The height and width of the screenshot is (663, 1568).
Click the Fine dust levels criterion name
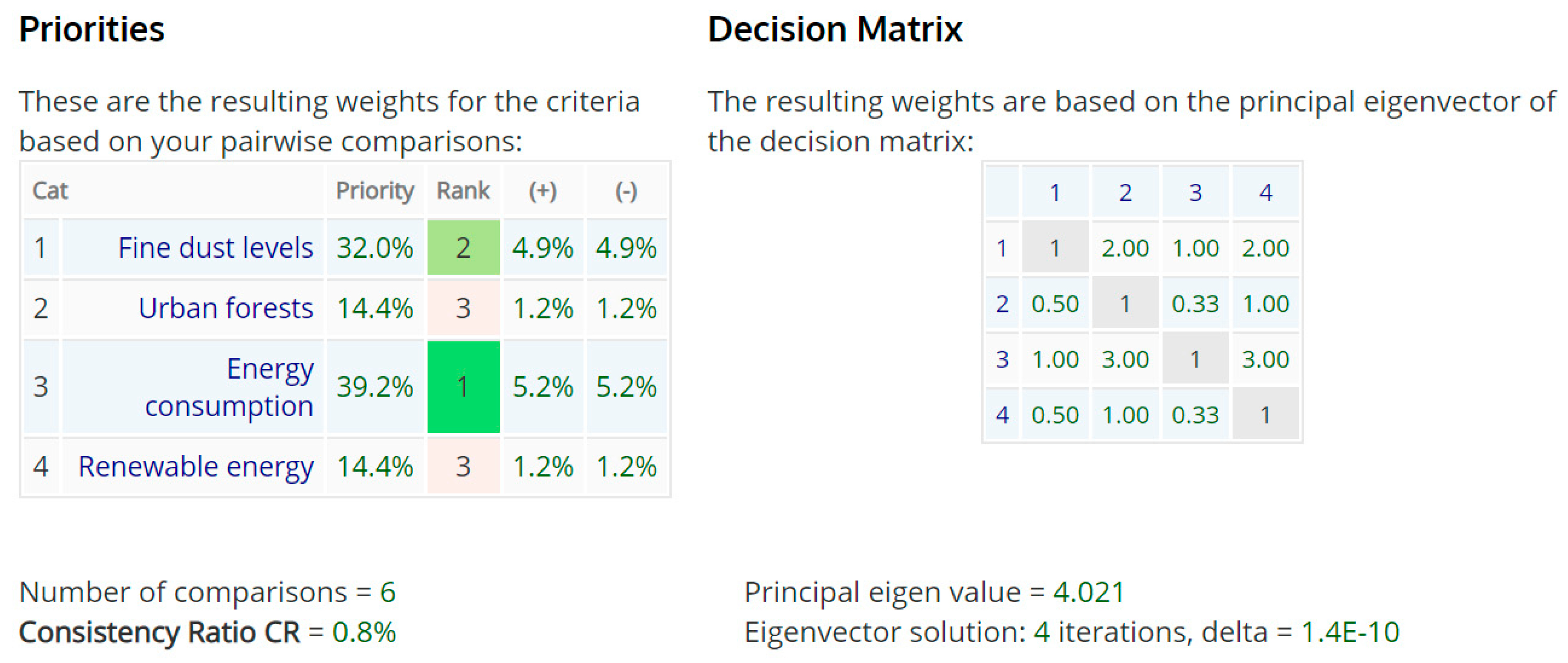(x=216, y=248)
